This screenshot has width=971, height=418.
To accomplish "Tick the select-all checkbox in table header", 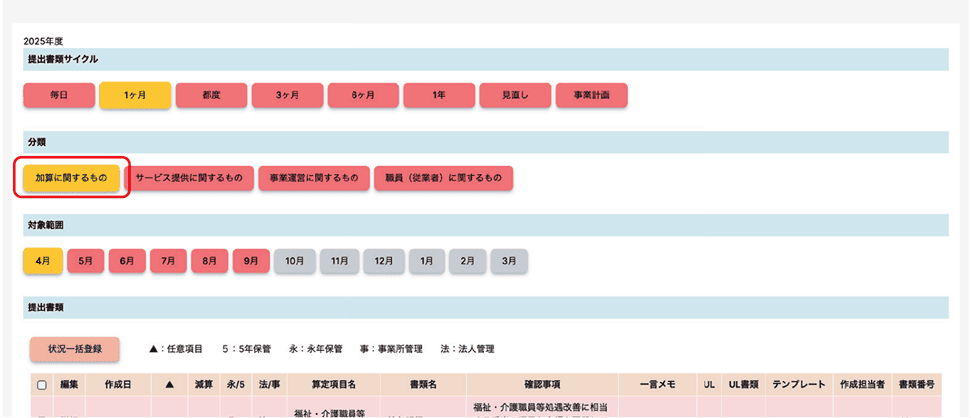I will click(41, 385).
